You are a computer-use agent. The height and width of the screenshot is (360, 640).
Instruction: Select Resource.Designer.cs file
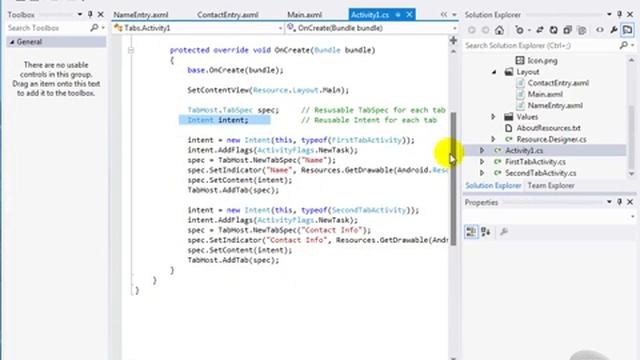coord(551,139)
